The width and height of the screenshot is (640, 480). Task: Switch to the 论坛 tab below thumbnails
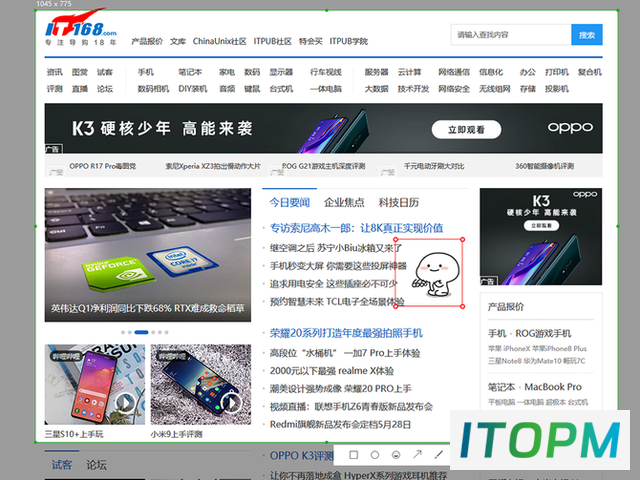(x=96, y=465)
